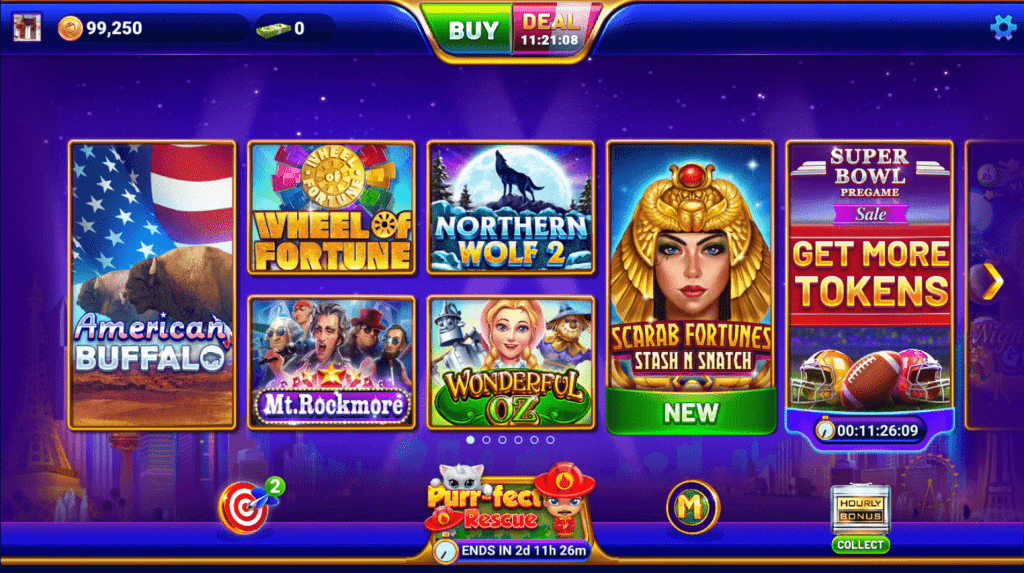The image size is (1024, 573).
Task: Tap the Hourly Bonus safe icon
Action: point(860,509)
